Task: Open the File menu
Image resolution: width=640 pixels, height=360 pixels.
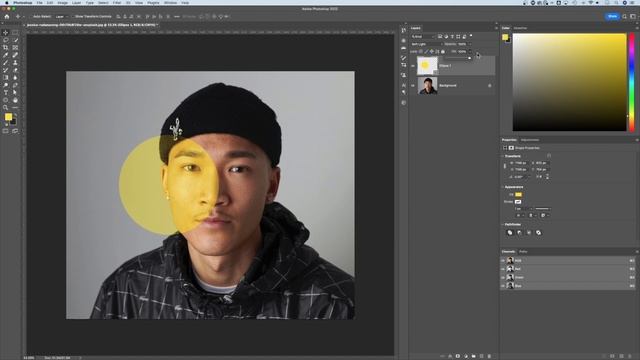Action: (x=40, y=2)
